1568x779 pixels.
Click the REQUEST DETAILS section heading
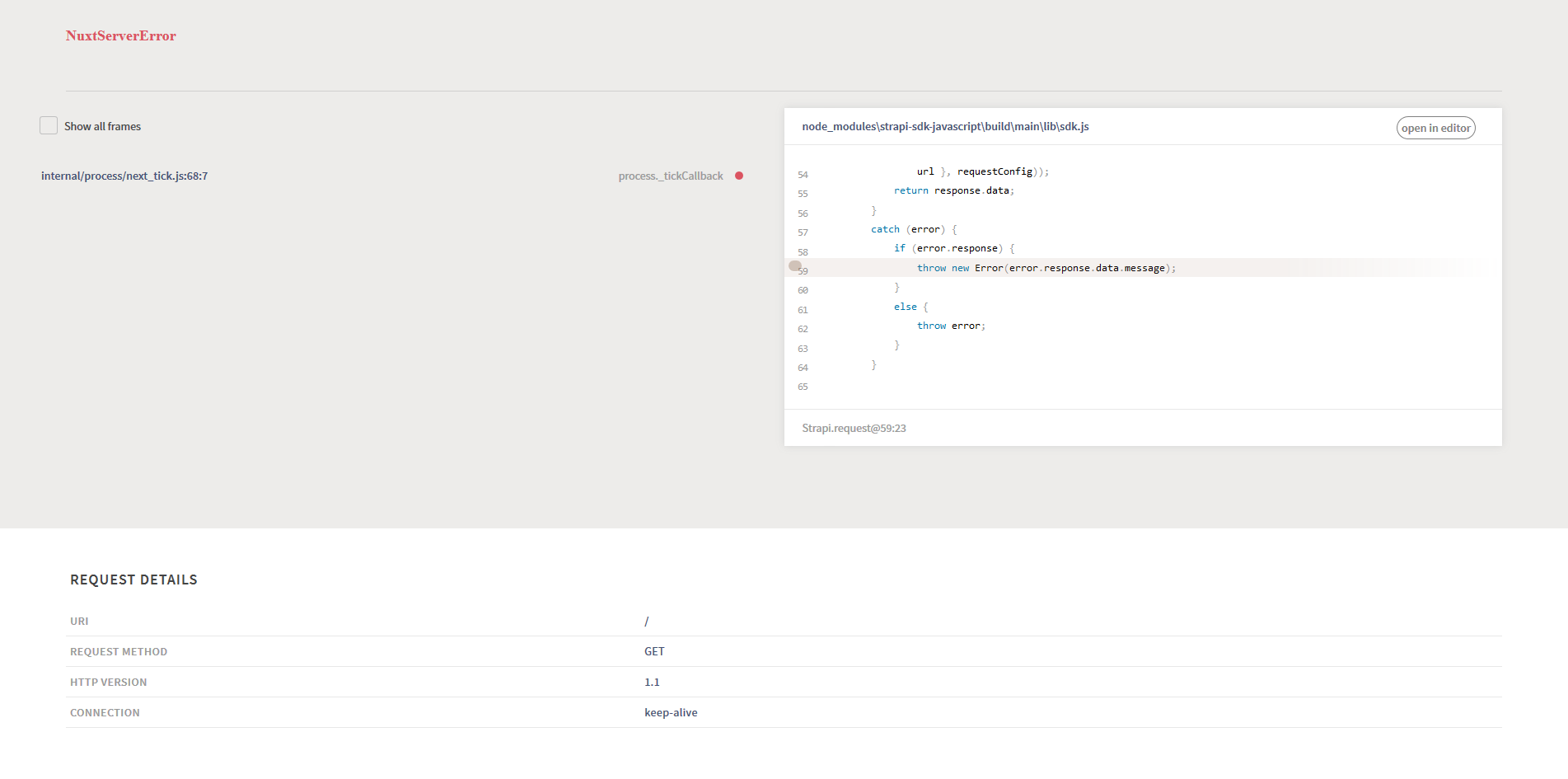[133, 580]
